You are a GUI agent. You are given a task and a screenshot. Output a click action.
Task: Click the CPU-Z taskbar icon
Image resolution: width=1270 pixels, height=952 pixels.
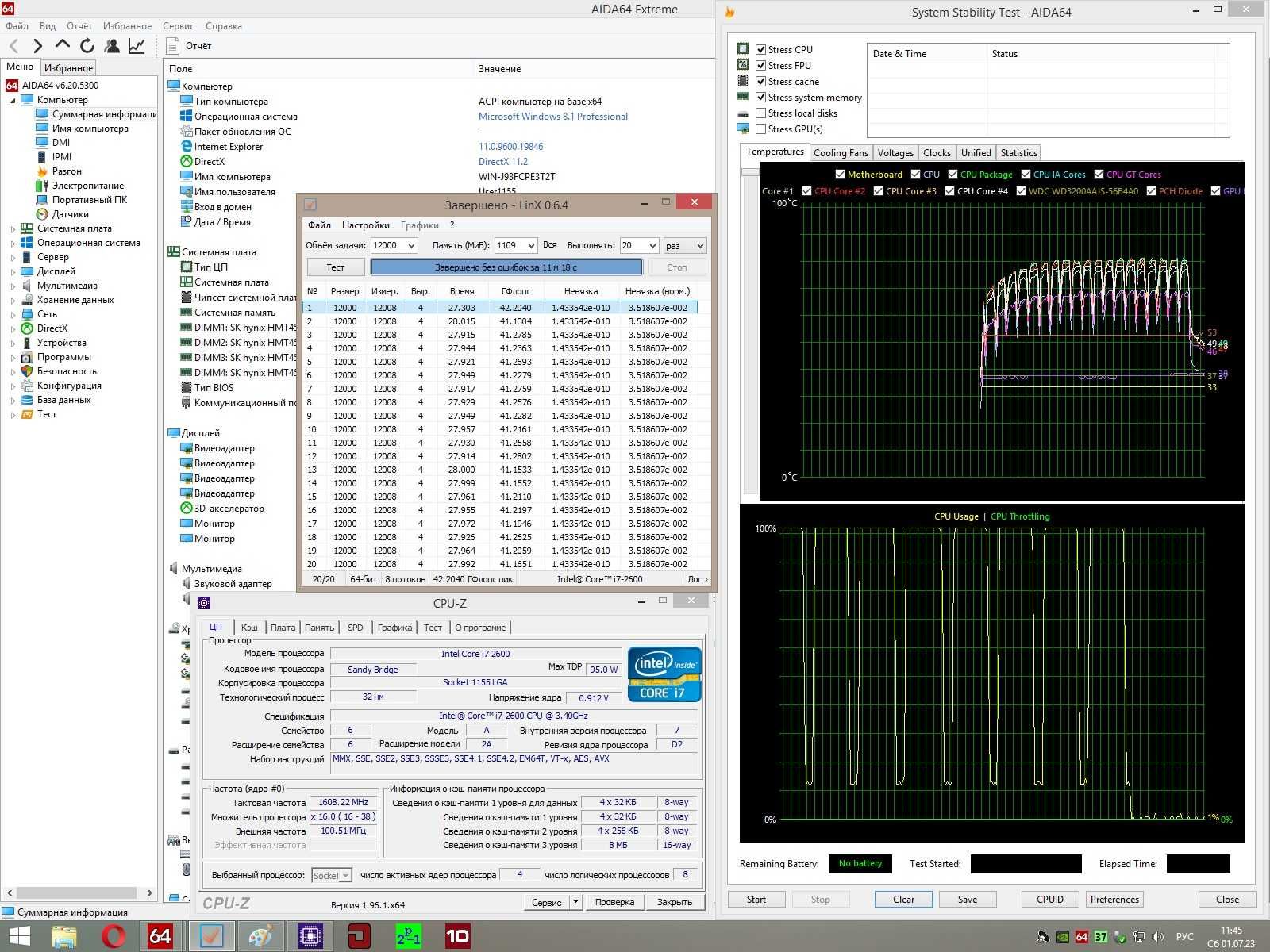pyautogui.click(x=310, y=936)
